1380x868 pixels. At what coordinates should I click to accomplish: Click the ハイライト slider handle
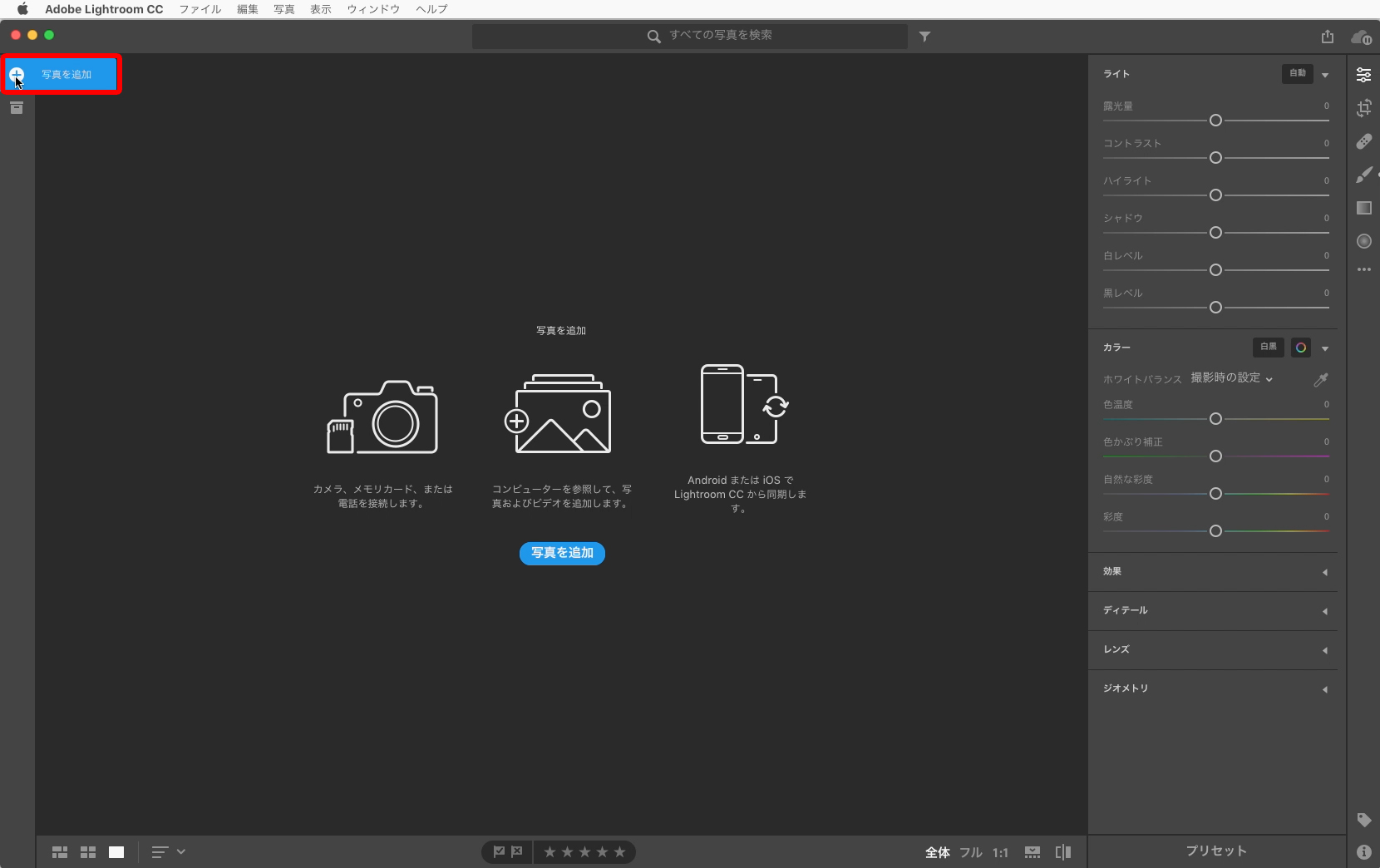pyautogui.click(x=1215, y=195)
